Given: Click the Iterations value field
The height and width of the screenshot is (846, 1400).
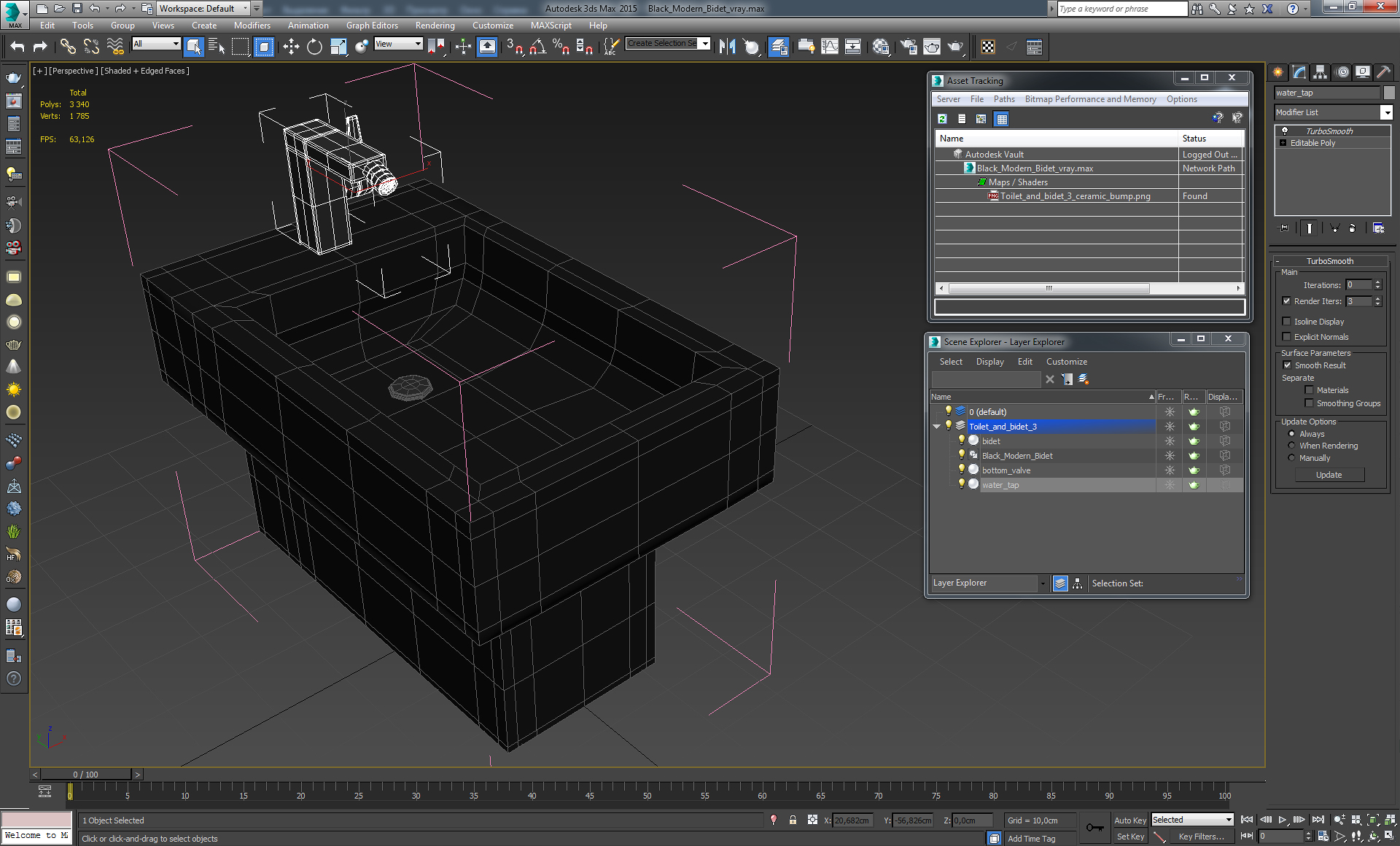Looking at the screenshot, I should pos(1359,285).
